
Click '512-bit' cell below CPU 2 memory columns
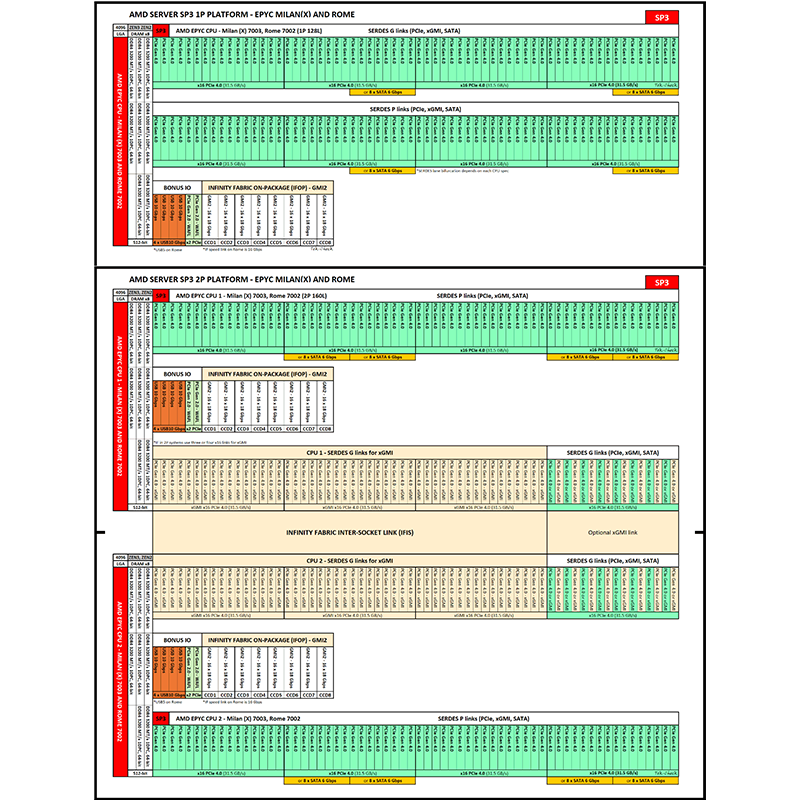click(x=139, y=773)
